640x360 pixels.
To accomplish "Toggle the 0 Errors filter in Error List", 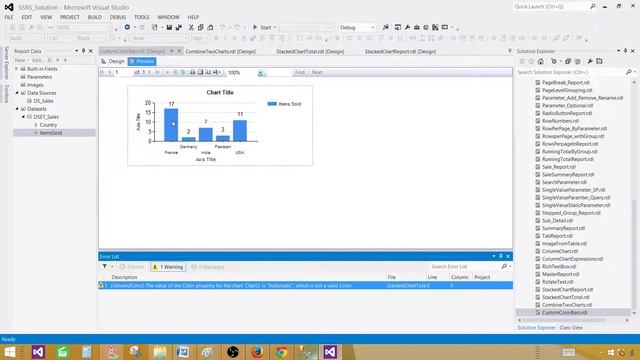I will point(132,267).
